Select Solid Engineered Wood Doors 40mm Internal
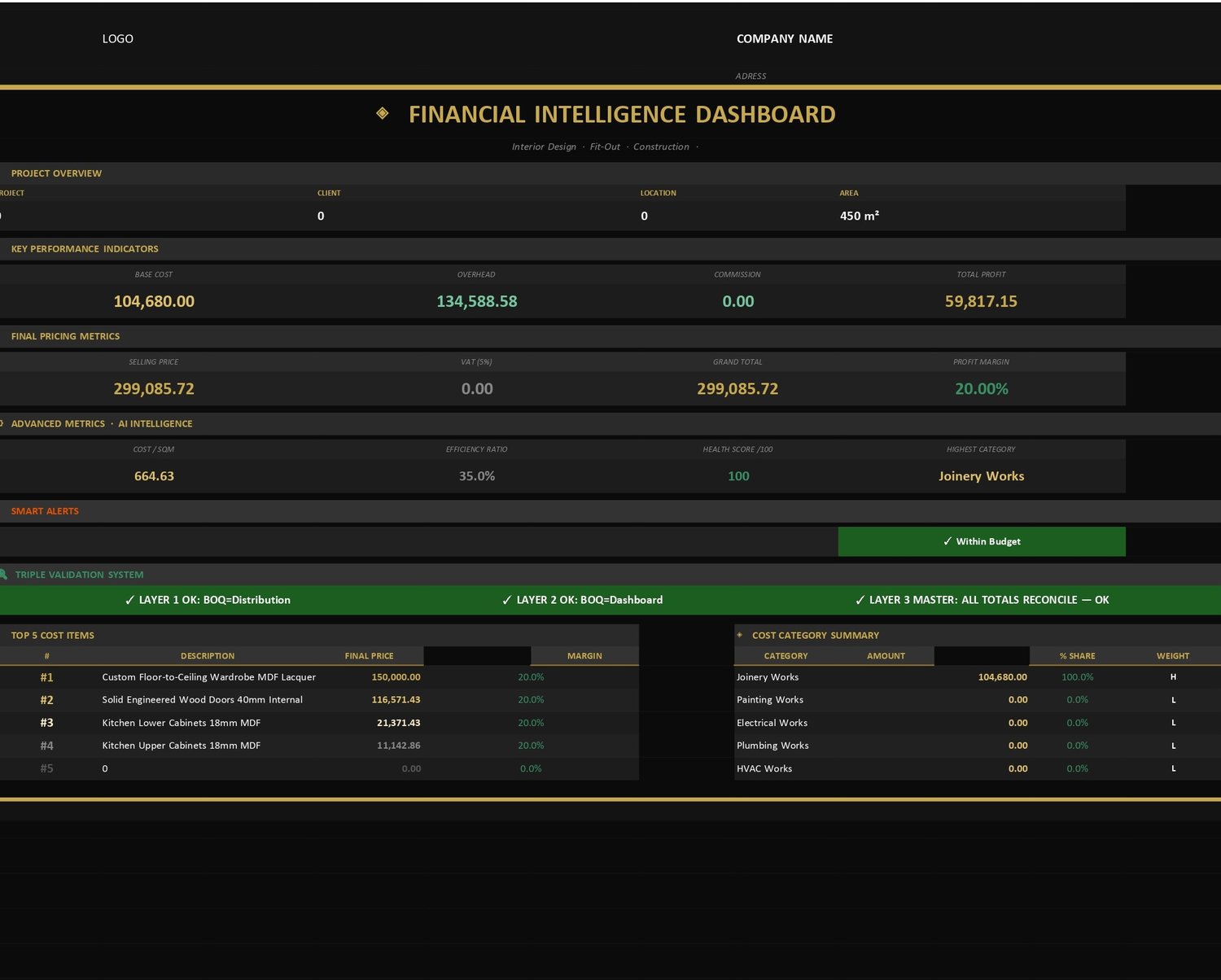 tap(203, 700)
